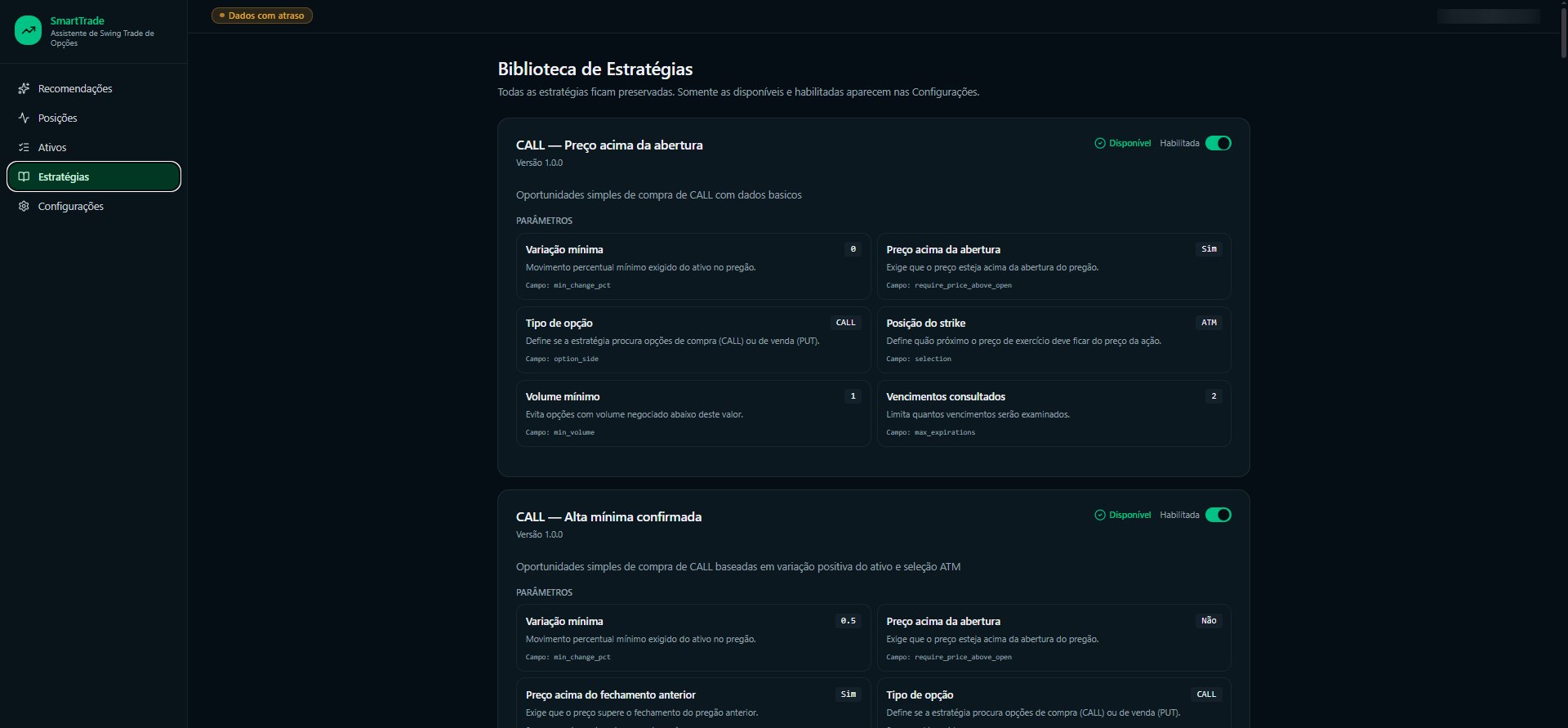Viewport: 1568px width, 728px height.
Task: Click the ATM value of Posição do strike
Action: pyautogui.click(x=1209, y=323)
